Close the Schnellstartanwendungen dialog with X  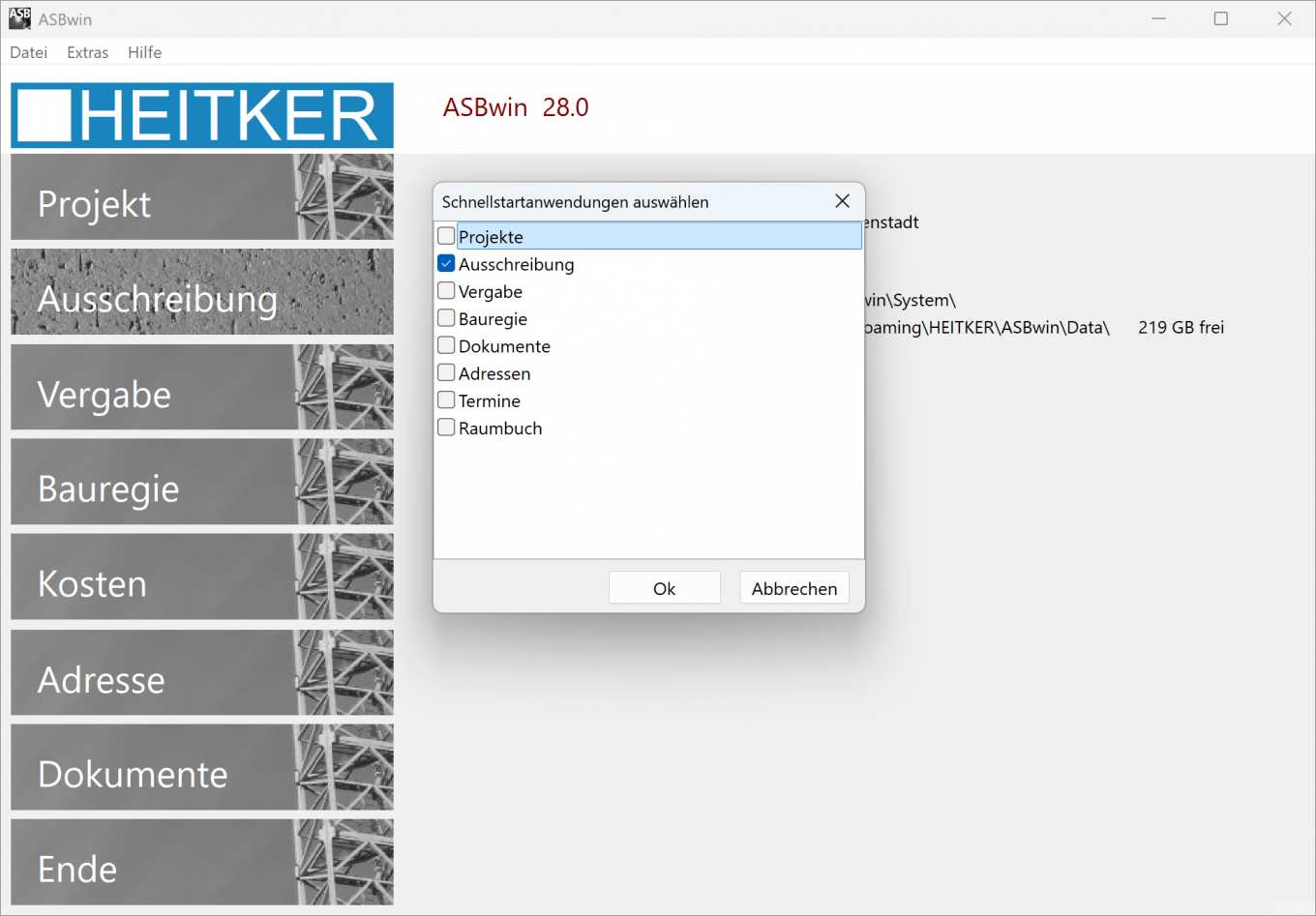pos(842,201)
